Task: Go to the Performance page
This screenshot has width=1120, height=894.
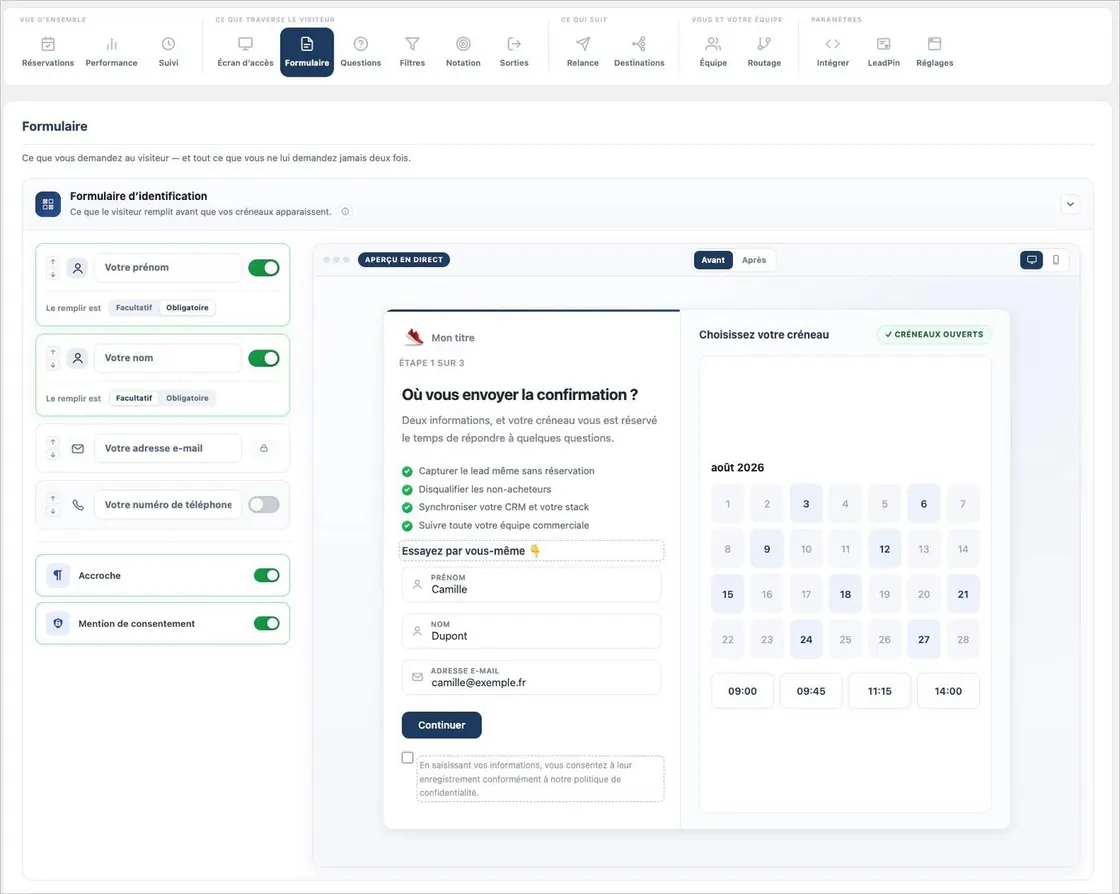Action: [111, 52]
